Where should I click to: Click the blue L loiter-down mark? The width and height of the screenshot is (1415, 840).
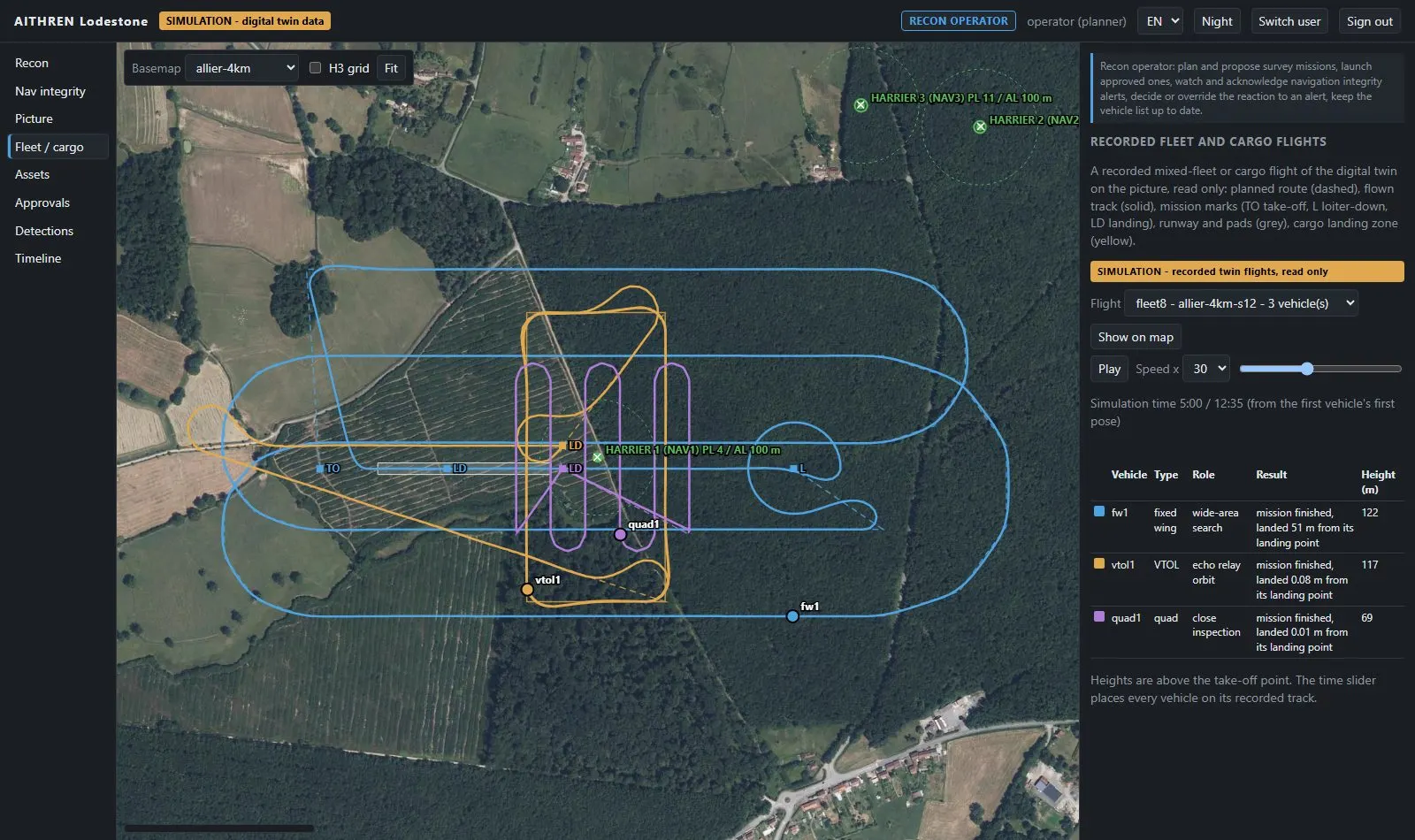[793, 469]
